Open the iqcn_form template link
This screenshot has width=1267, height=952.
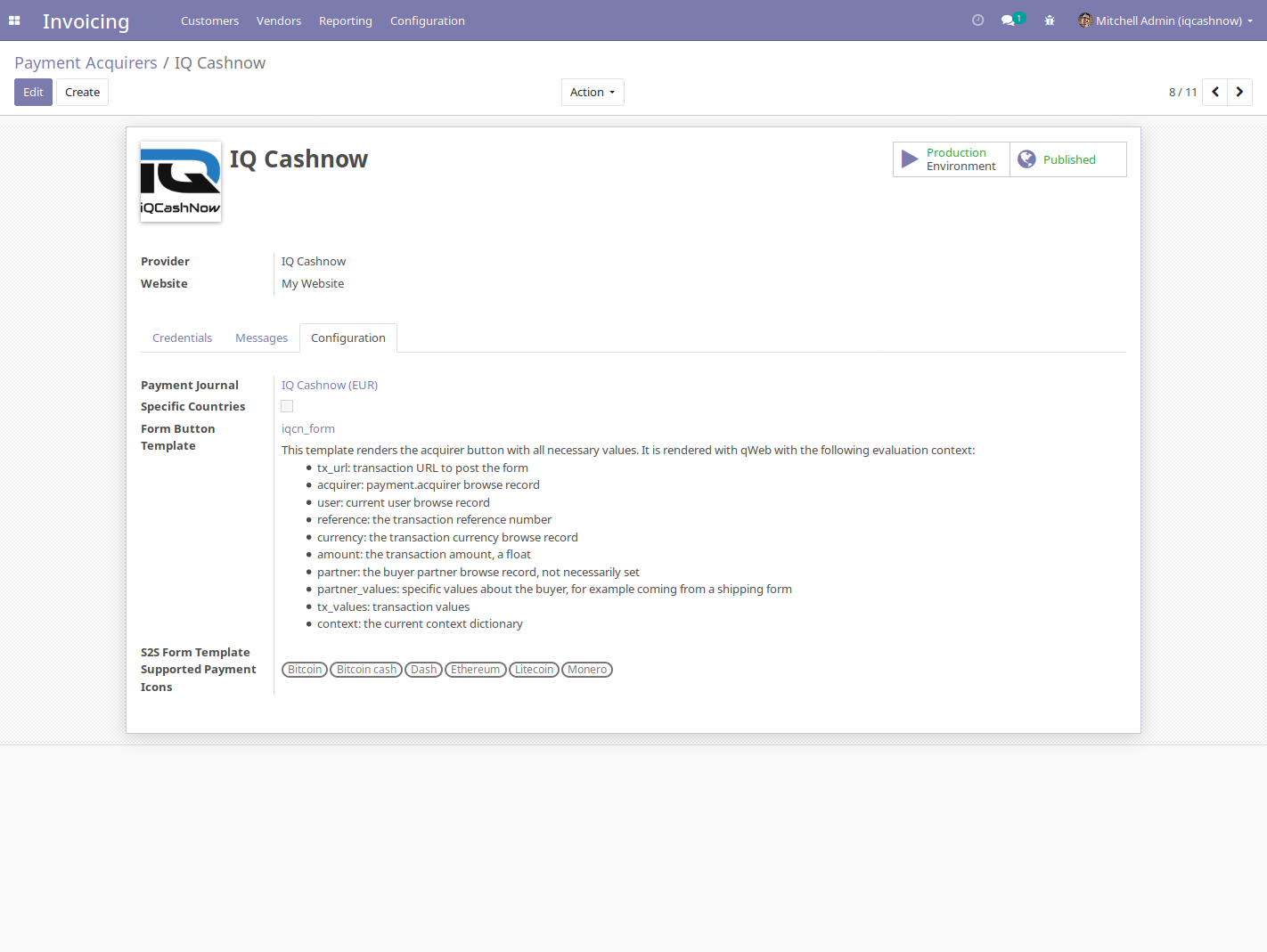(308, 428)
